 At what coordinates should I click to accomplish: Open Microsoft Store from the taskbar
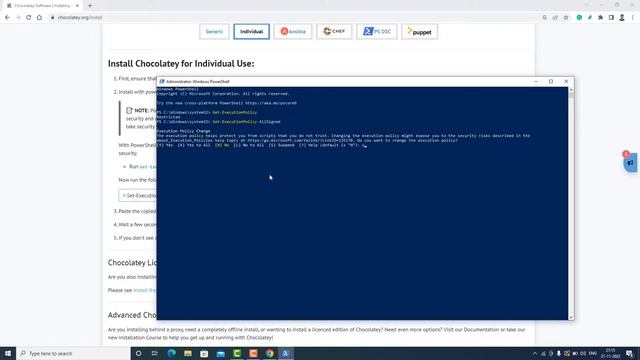point(204,353)
